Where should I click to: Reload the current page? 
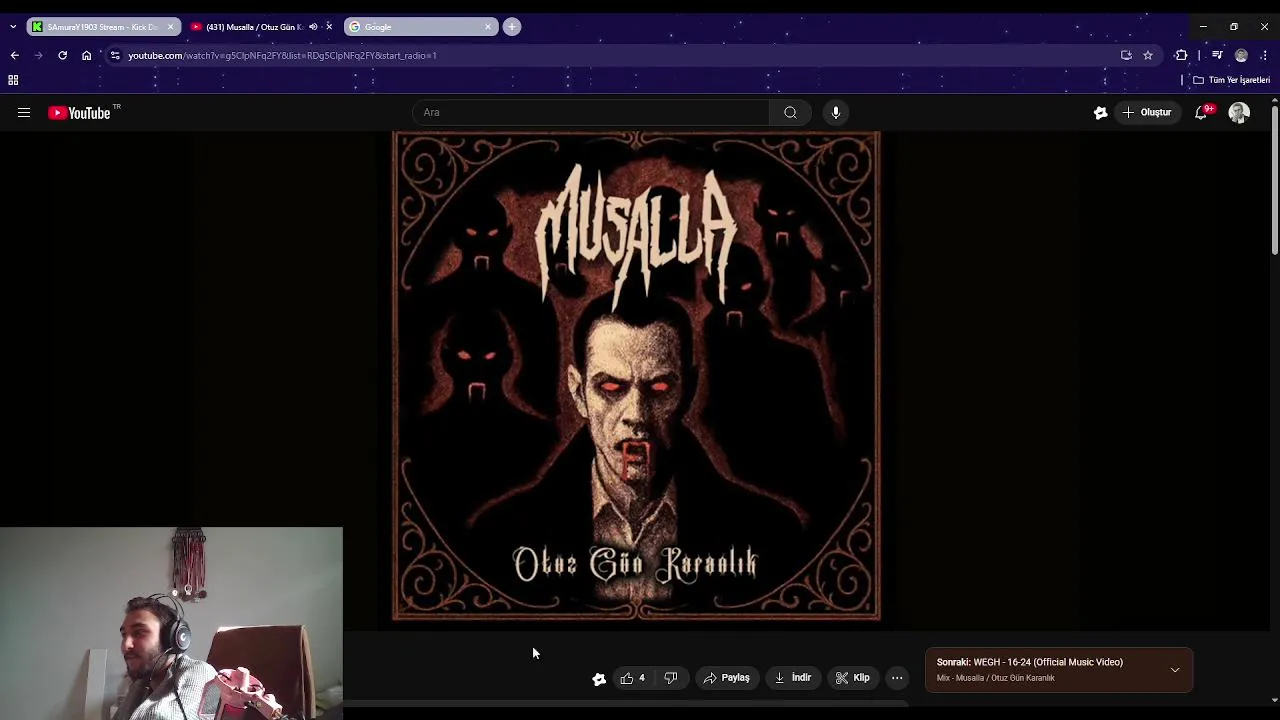tap(62, 55)
